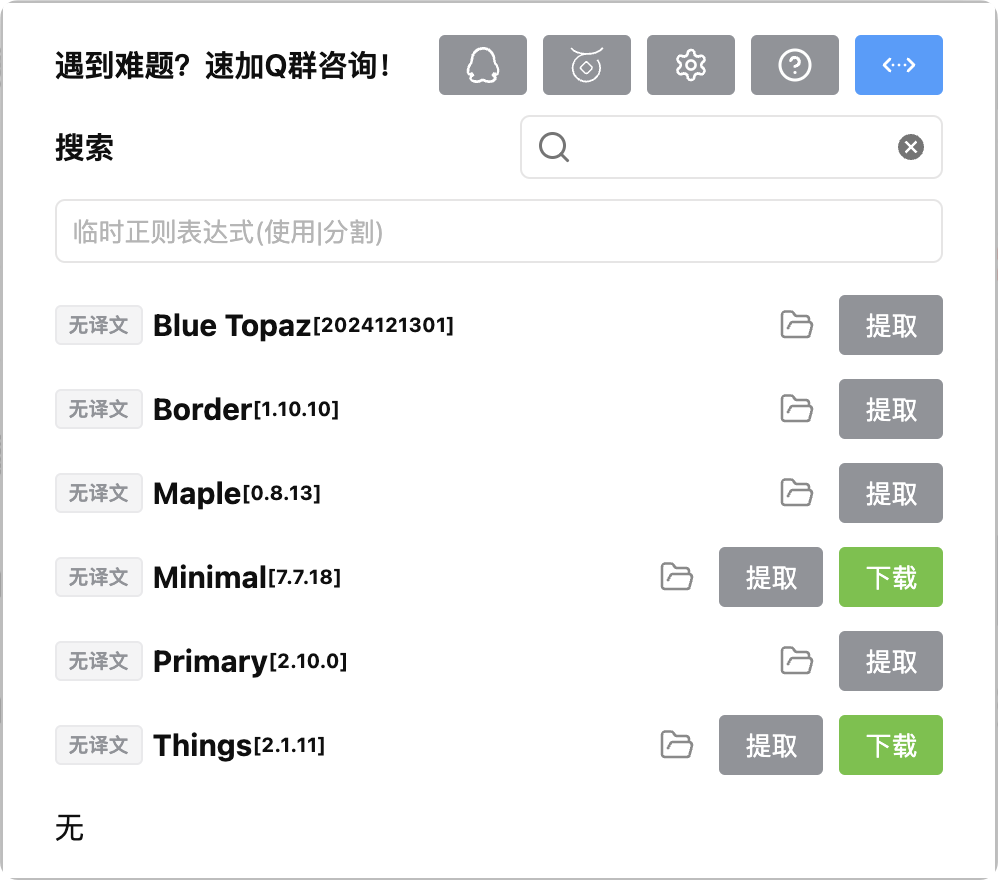
Task: Focus the search input box
Action: pos(731,147)
